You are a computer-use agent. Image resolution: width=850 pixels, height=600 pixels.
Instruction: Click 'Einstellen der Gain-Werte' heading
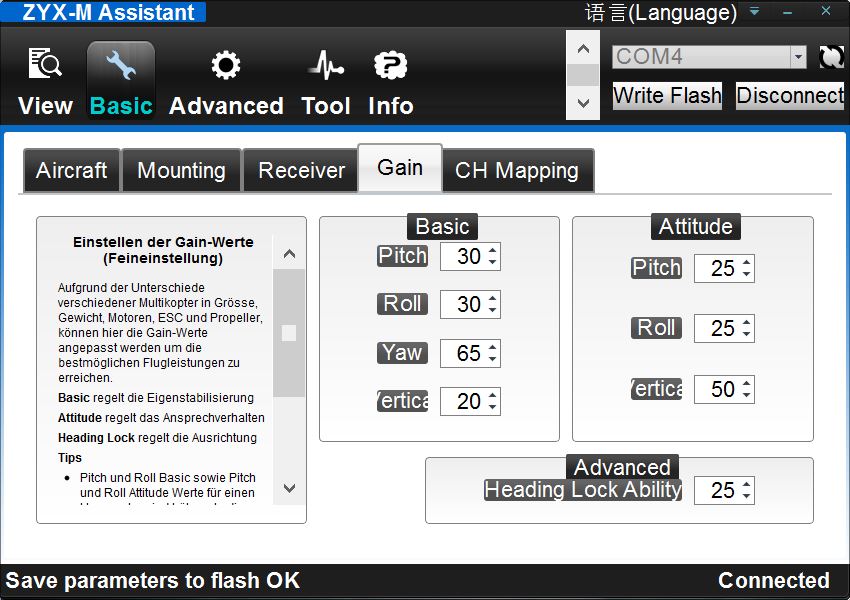tap(163, 242)
